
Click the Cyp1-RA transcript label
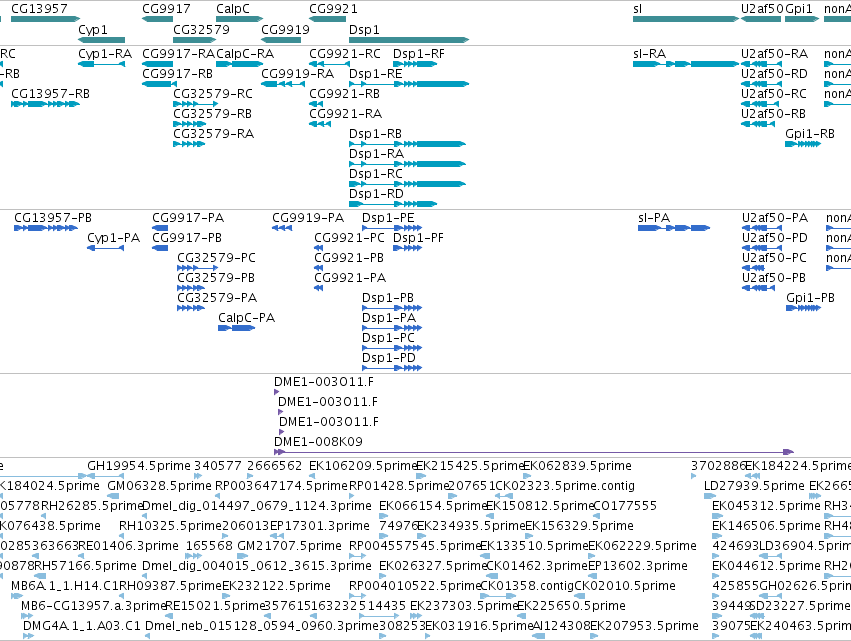(x=105, y=54)
